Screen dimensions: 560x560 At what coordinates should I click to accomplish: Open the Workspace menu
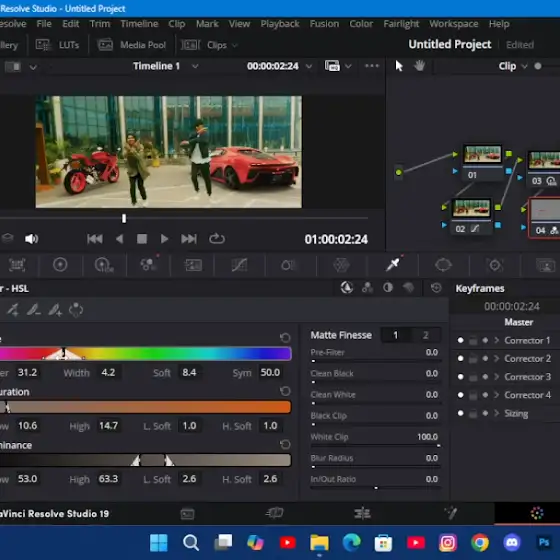[454, 24]
